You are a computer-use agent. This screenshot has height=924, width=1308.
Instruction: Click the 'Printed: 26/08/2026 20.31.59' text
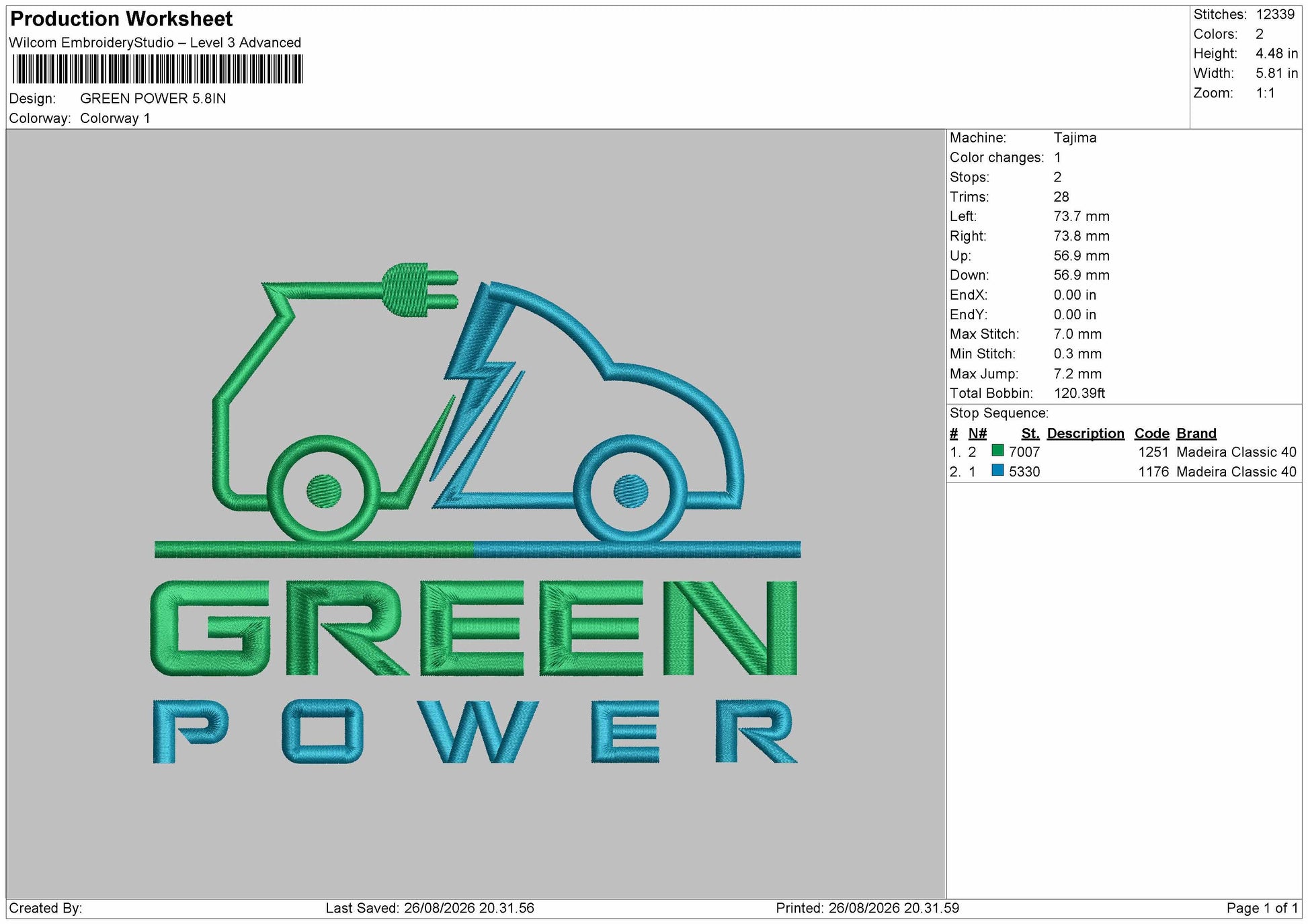point(868,908)
